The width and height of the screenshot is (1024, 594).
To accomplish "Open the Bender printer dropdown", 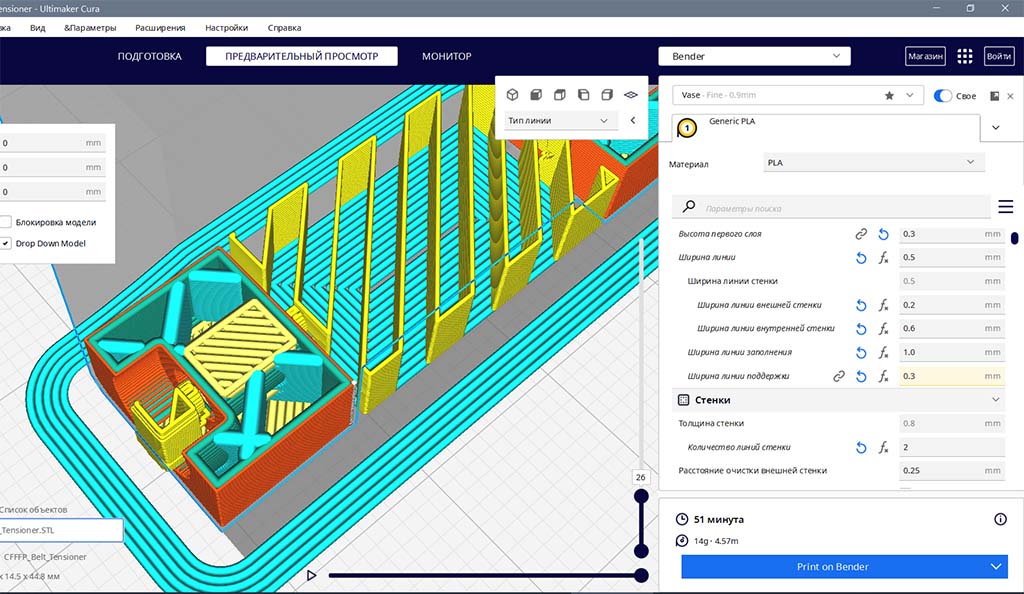I will (754, 57).
